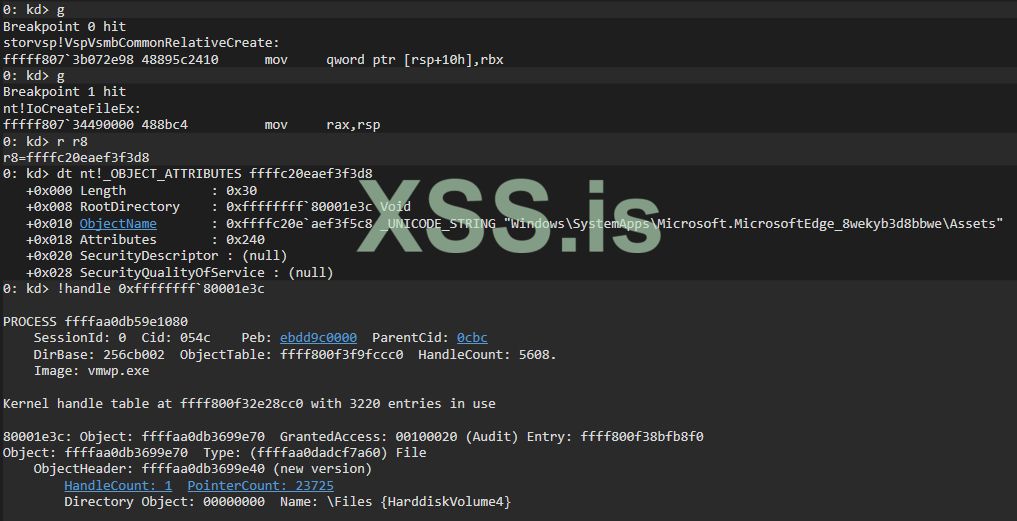This screenshot has height=521, width=1017.
Task: Select DirBase: 256cb002 value
Action: (x=99, y=355)
